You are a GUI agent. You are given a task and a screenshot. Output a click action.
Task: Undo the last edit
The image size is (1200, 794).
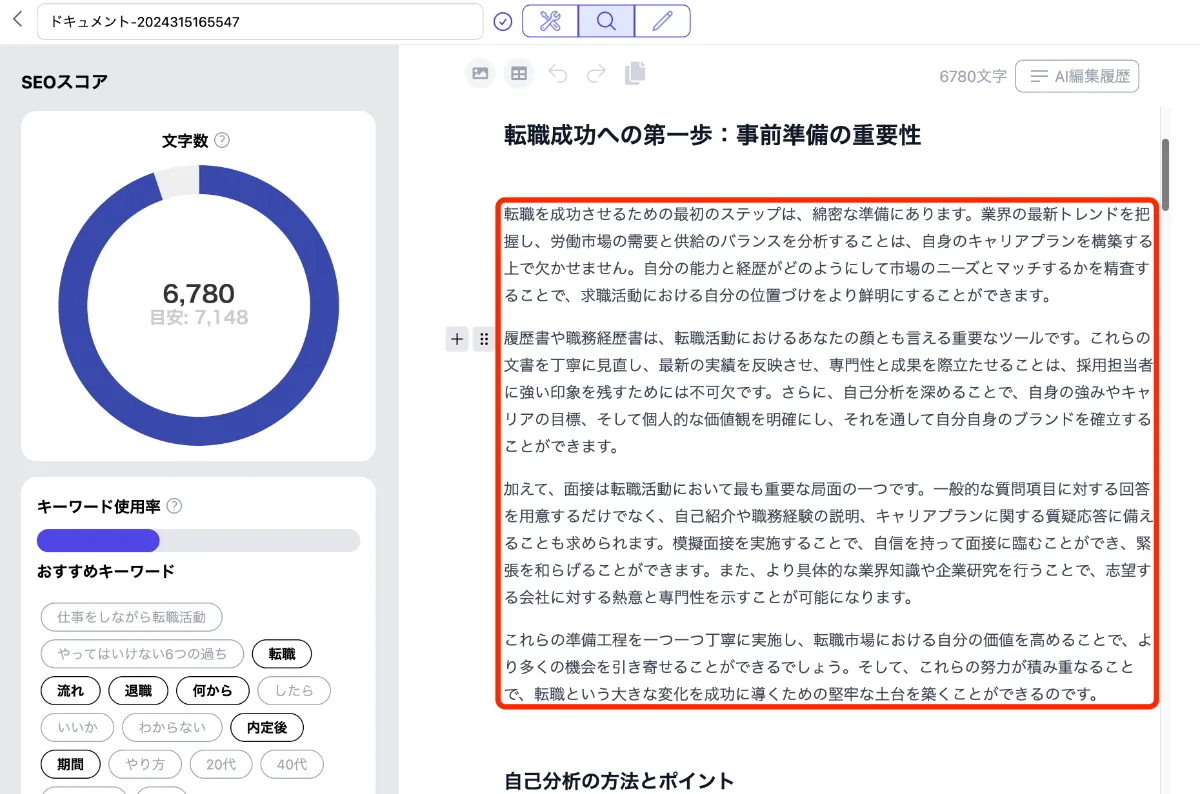(x=558, y=73)
